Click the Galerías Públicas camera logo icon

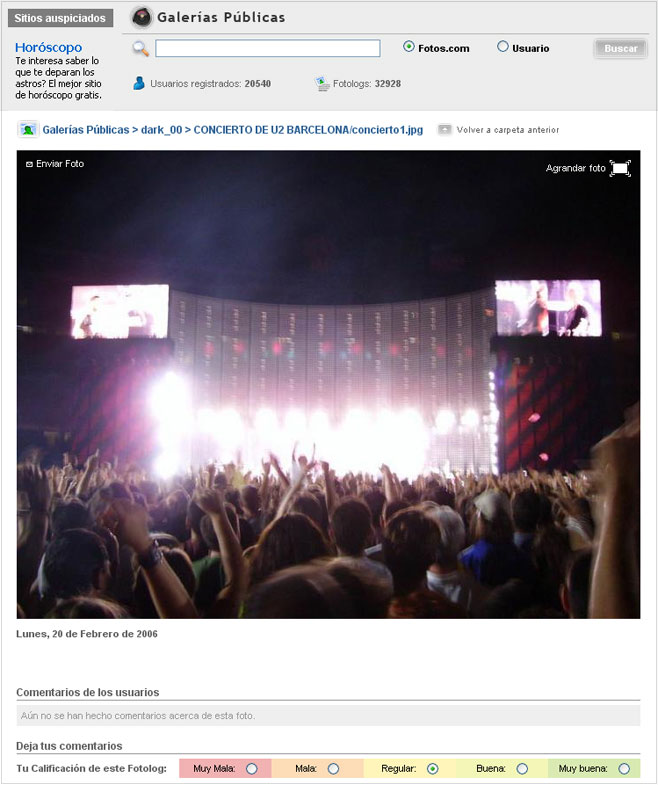coord(141,18)
